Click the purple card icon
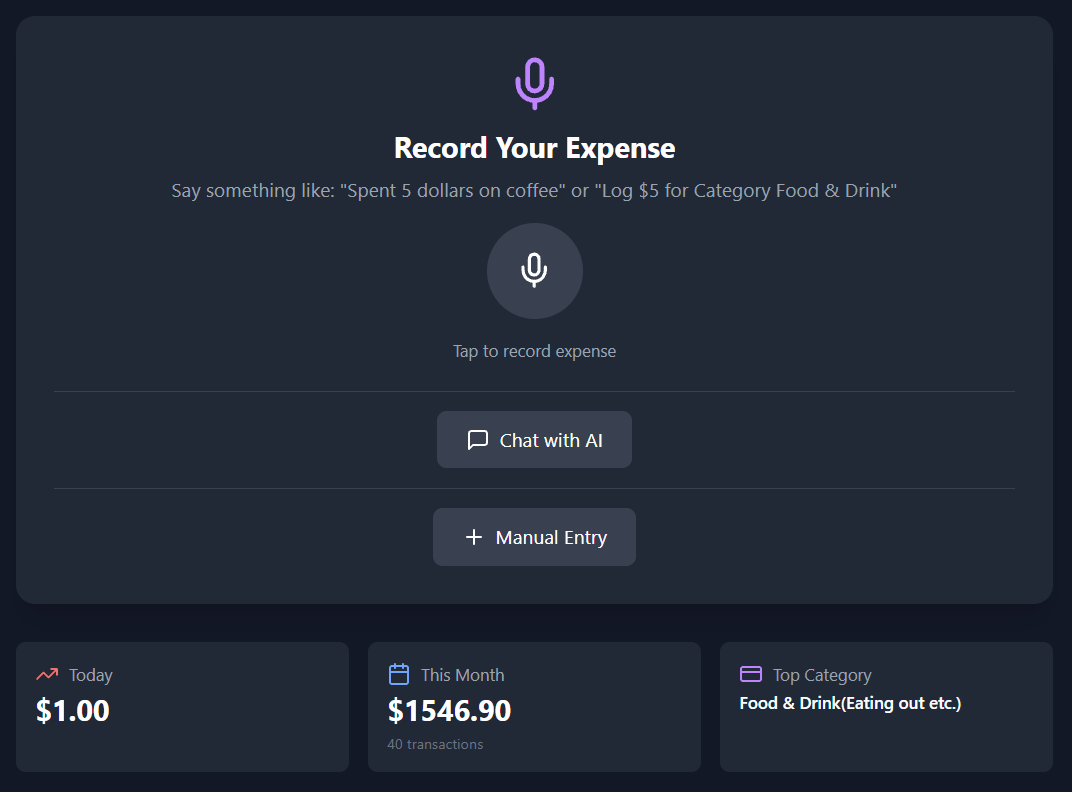The image size is (1072, 792). click(x=751, y=674)
